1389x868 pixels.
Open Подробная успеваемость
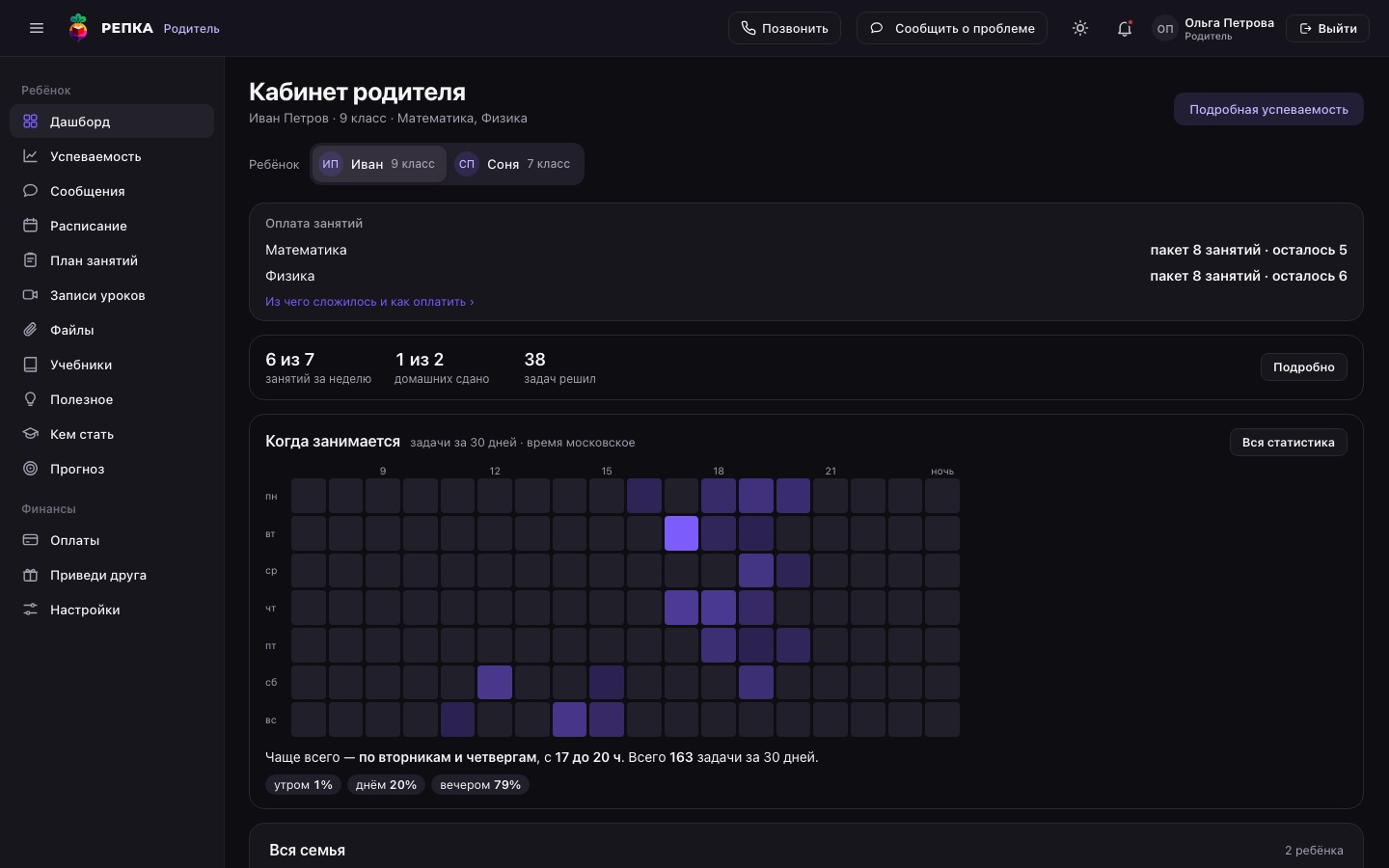[x=1268, y=109]
